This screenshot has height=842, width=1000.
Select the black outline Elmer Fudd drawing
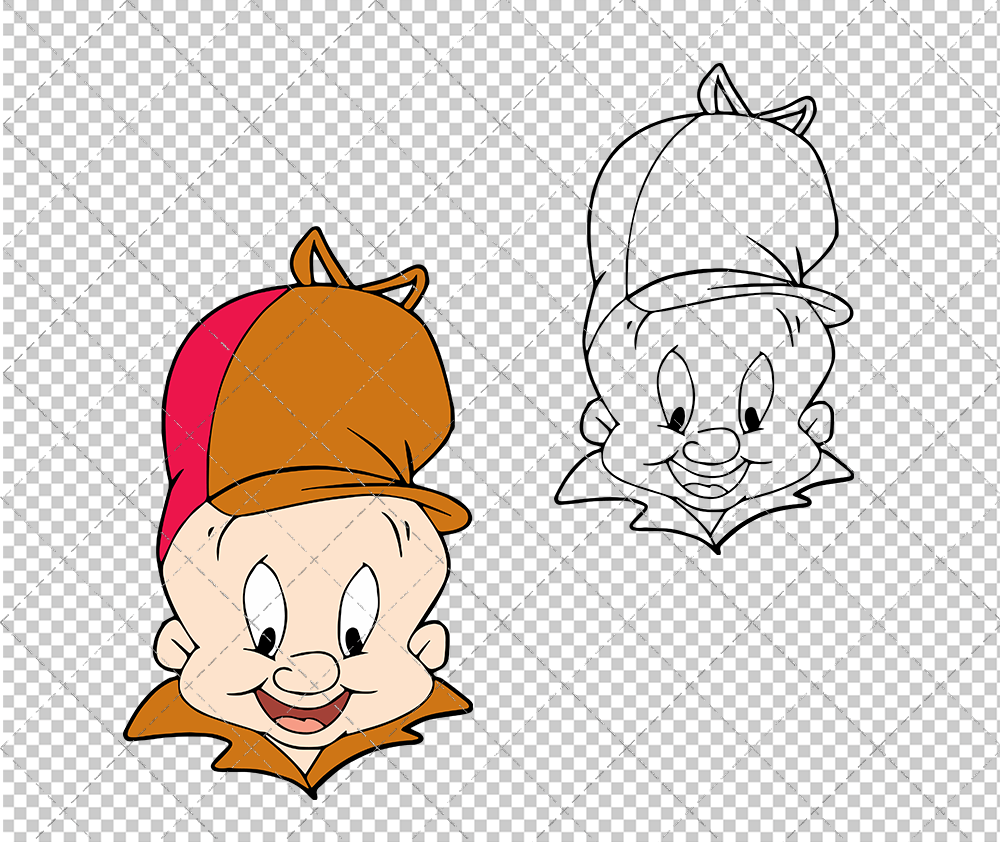click(x=704, y=308)
